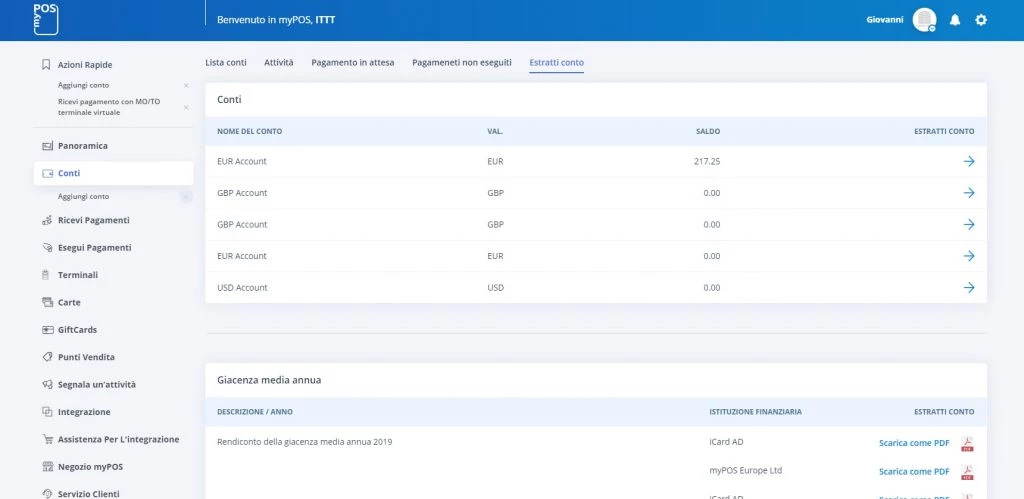Viewport: 1024px width, 499px height.
Task: Click plus button beside Aggiungi conto
Action: tap(186, 197)
